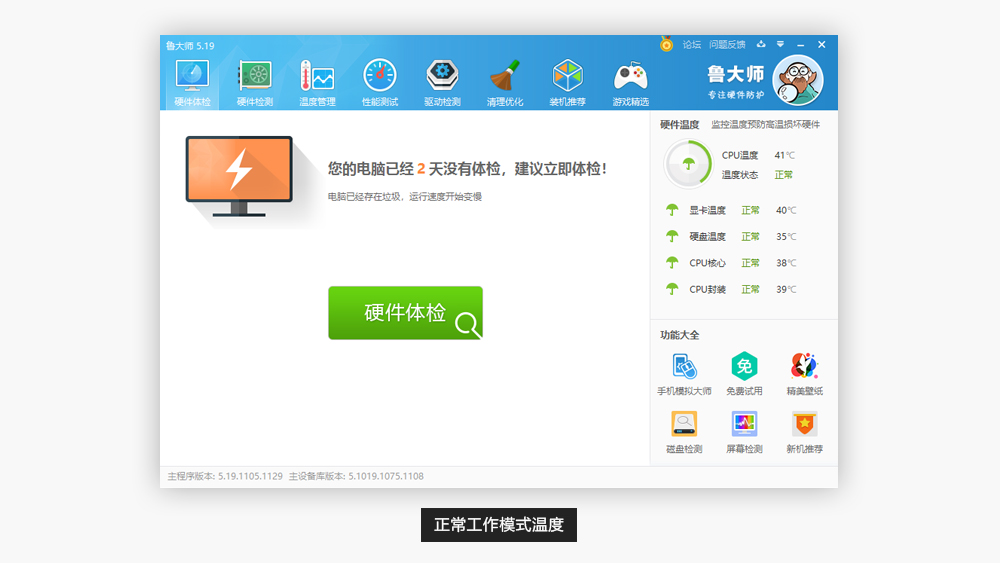Switch to 硬件检测 tab

254,83
